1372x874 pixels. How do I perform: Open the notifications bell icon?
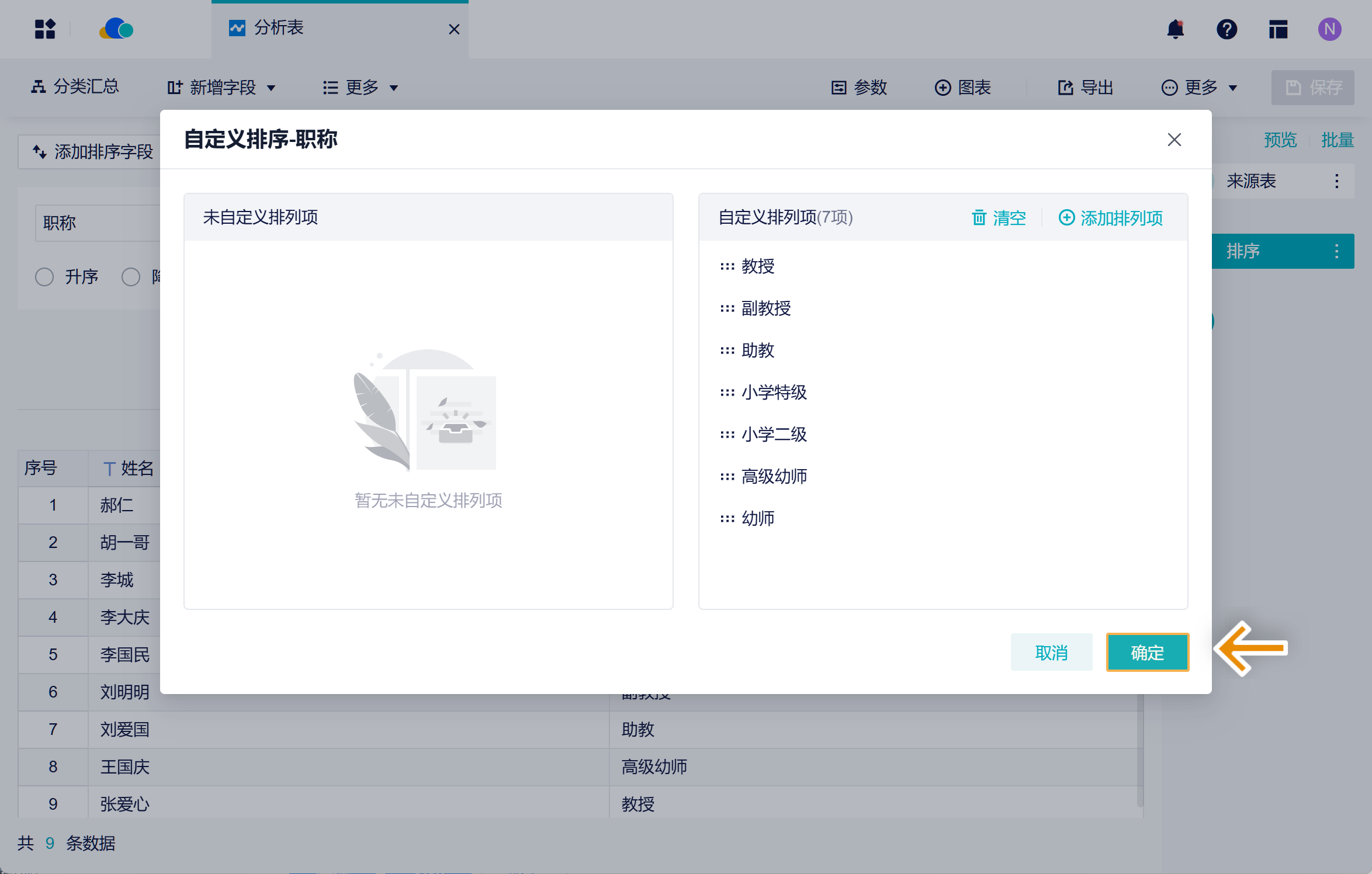(x=1175, y=29)
